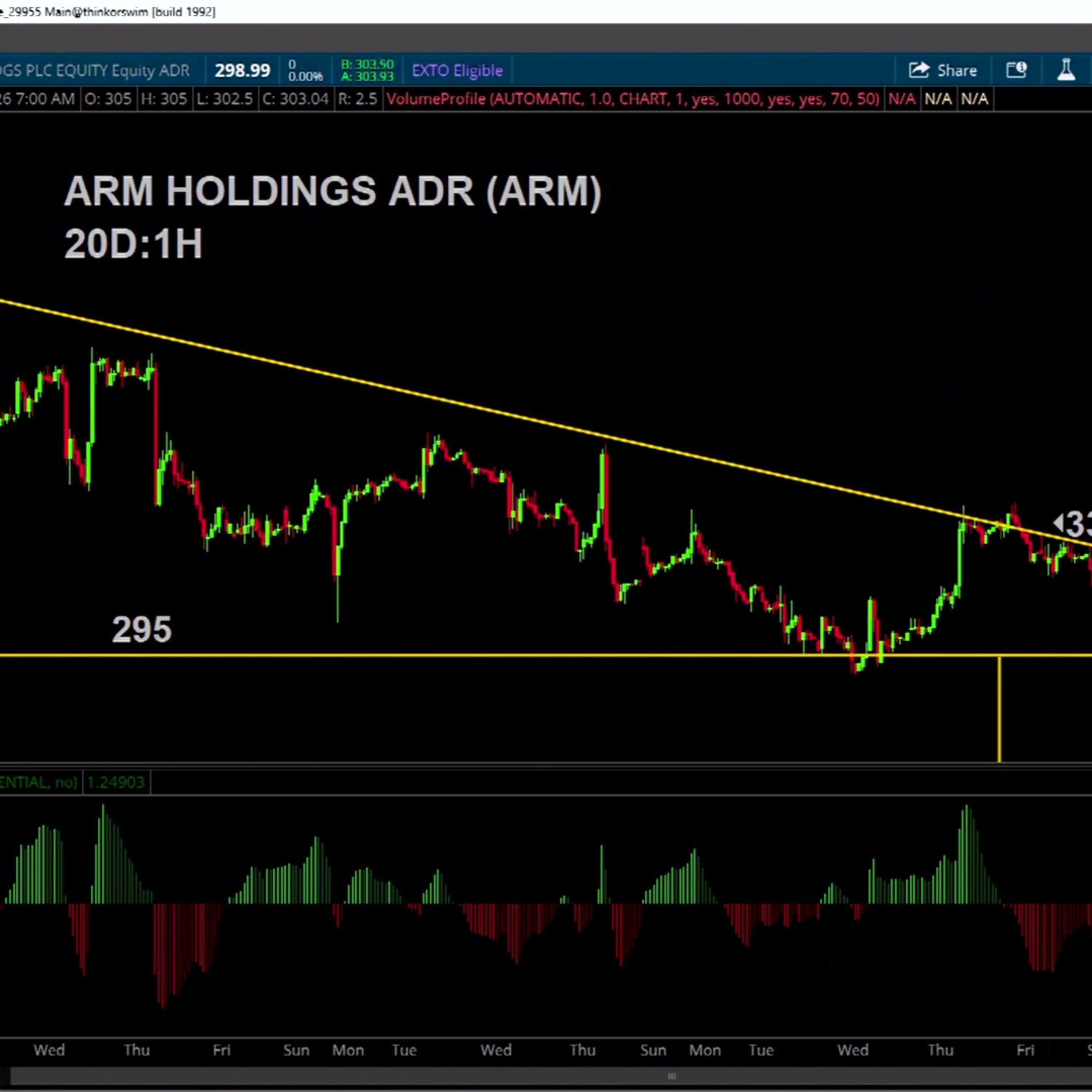Click the price bubble on the right edge

(x=1073, y=524)
